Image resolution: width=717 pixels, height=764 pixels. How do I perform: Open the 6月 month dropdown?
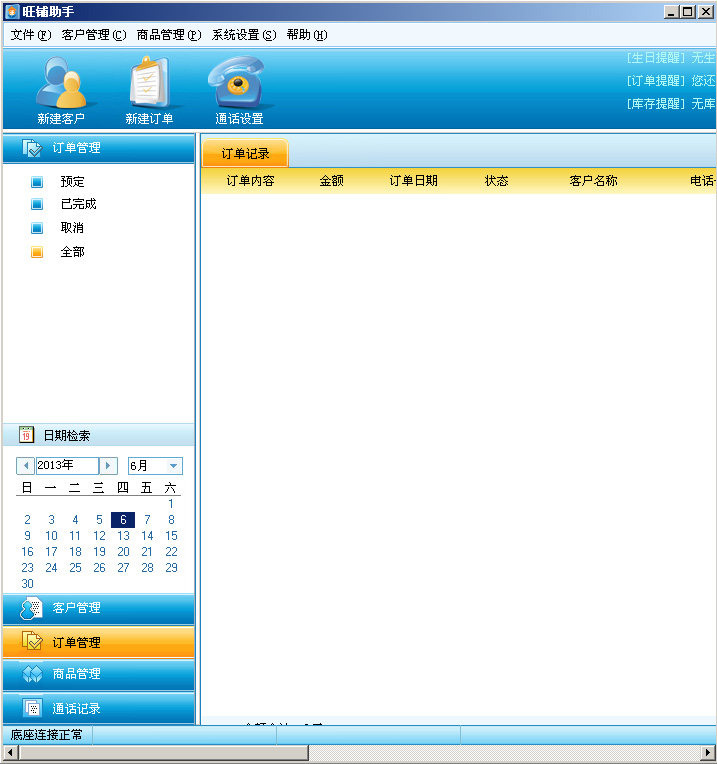click(x=173, y=466)
